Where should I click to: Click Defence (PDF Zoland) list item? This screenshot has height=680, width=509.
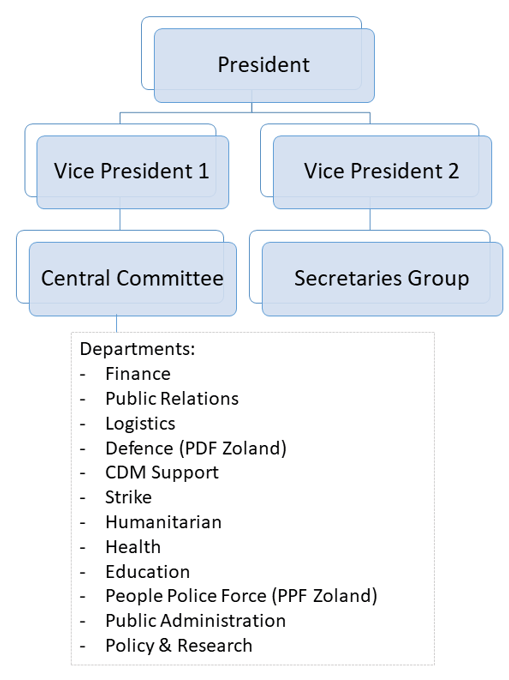coord(196,448)
